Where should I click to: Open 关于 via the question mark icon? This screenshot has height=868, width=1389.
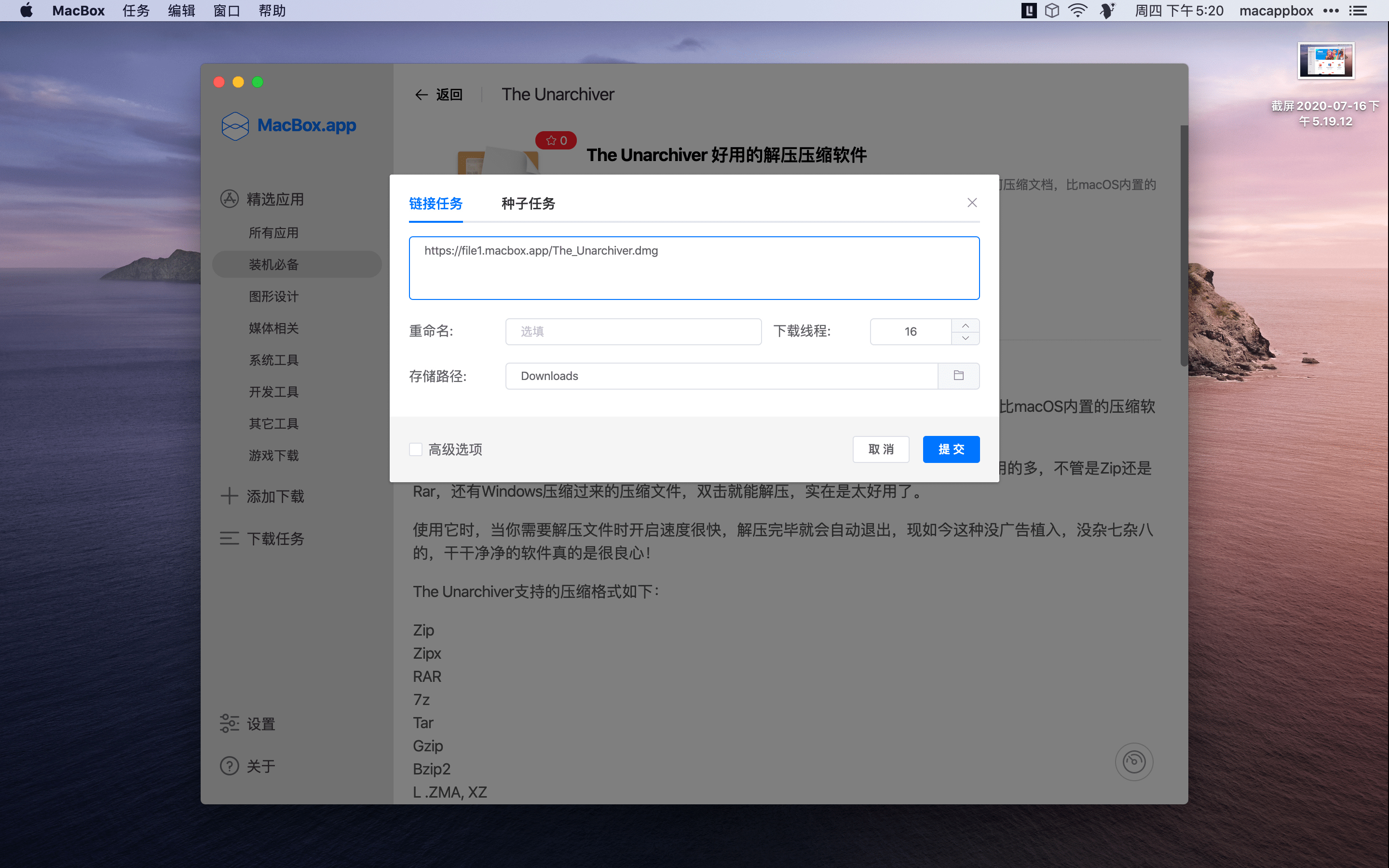tap(229, 766)
